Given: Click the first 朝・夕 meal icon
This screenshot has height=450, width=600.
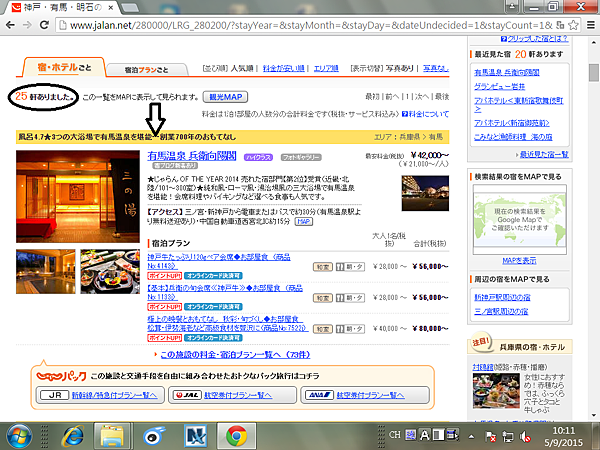Looking at the screenshot, I should [350, 266].
